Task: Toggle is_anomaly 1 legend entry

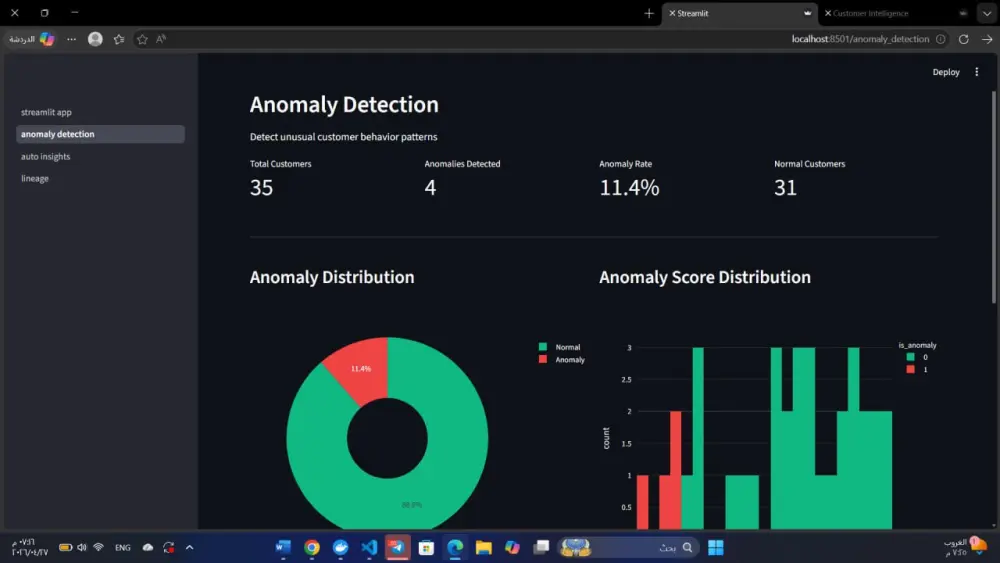Action: tap(917, 369)
